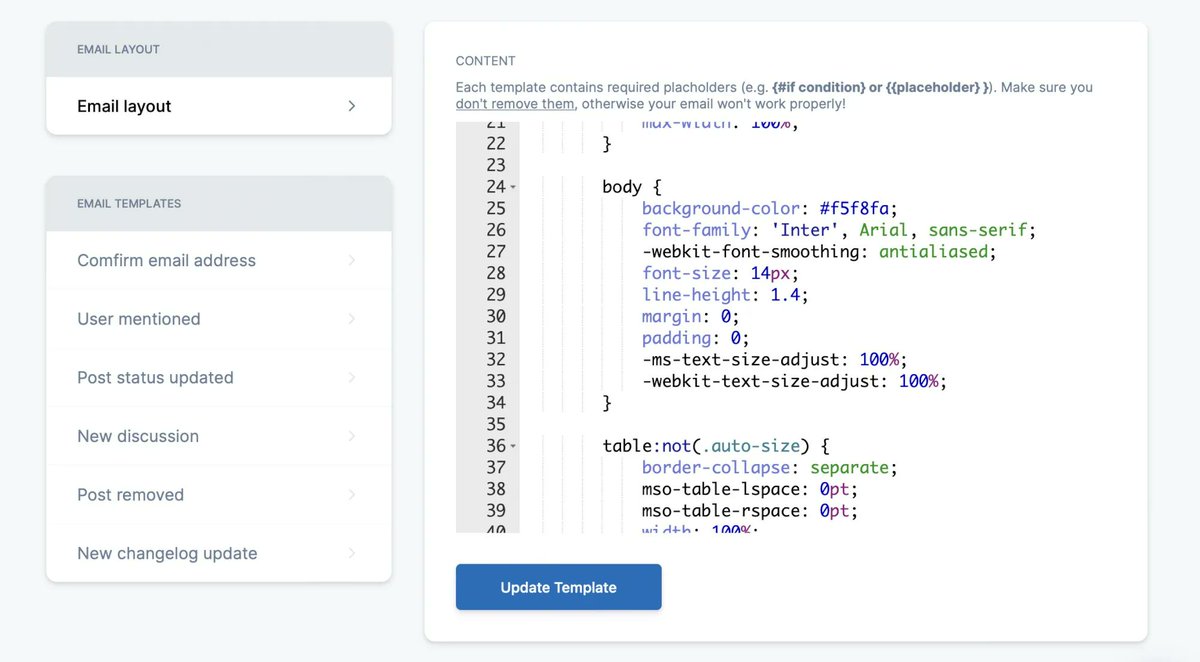Image resolution: width=1200 pixels, height=662 pixels.
Task: Open the User mentioned template
Action: pos(218,319)
